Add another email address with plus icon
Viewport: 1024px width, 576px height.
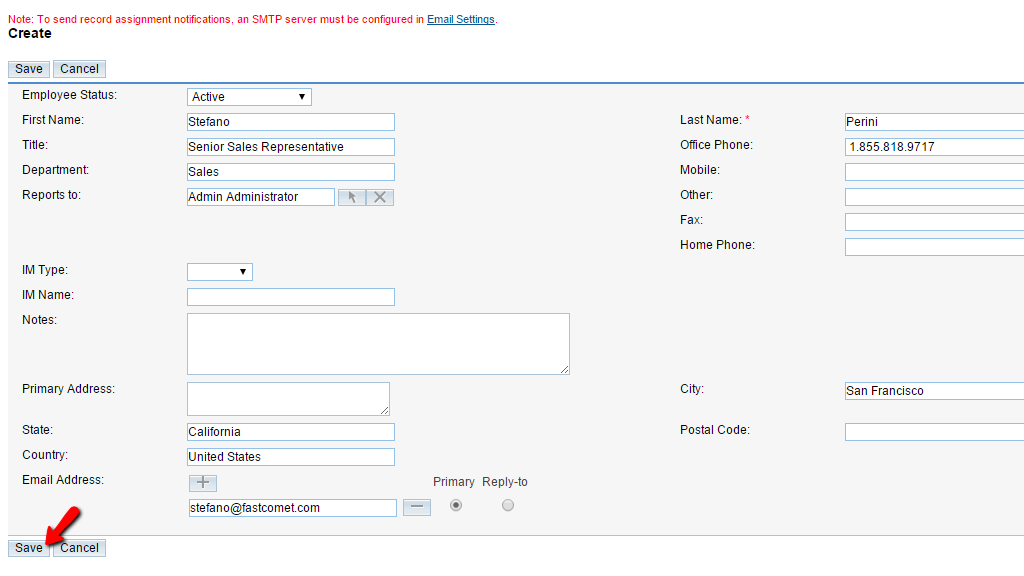pyautogui.click(x=202, y=482)
